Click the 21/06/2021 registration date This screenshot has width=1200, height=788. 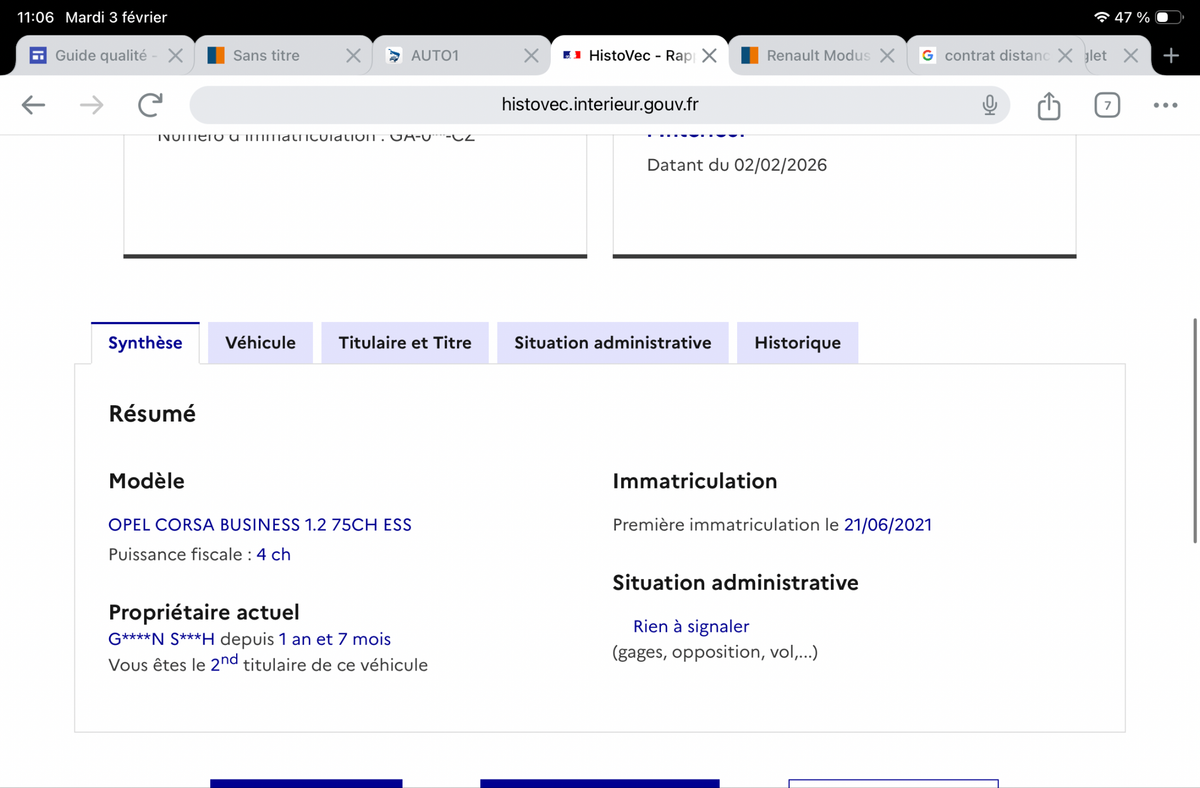[x=888, y=524]
